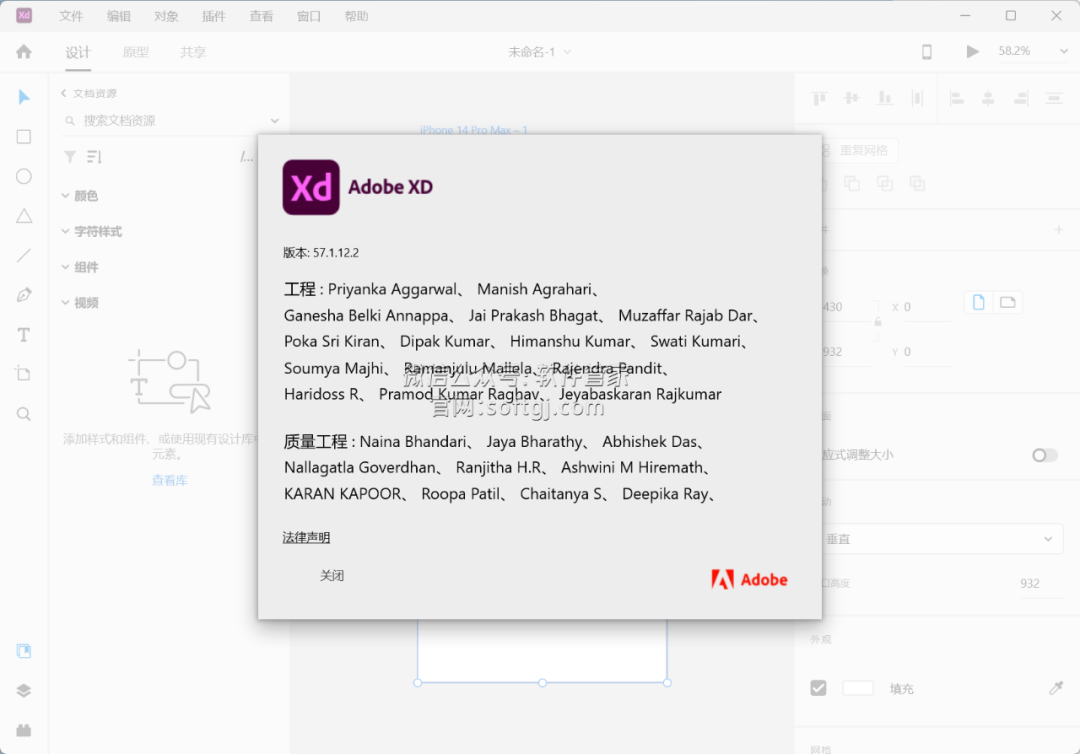Open the Libraries panel icon
The height and width of the screenshot is (754, 1080).
(24, 651)
